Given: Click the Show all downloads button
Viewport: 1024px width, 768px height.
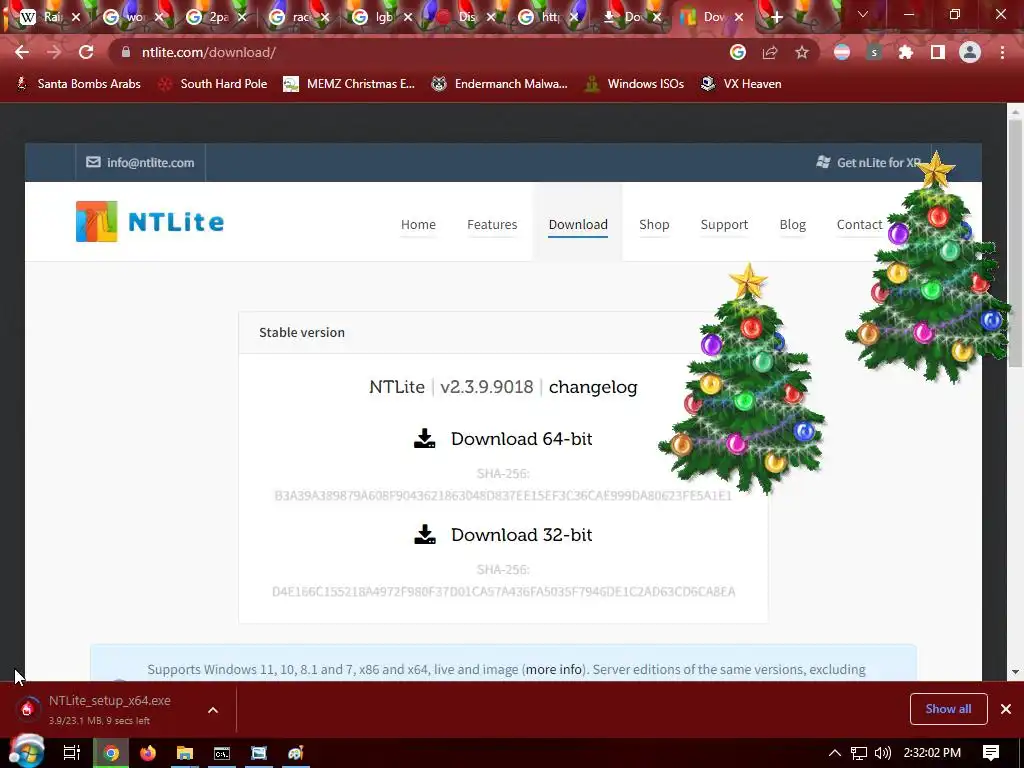Looking at the screenshot, I should pyautogui.click(x=948, y=709).
